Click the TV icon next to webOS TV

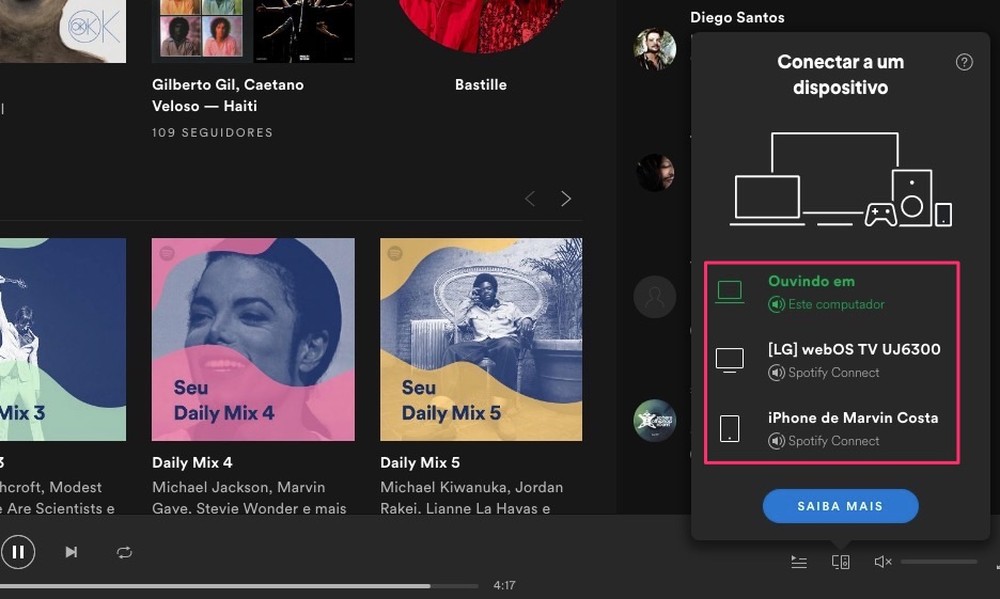click(x=730, y=360)
